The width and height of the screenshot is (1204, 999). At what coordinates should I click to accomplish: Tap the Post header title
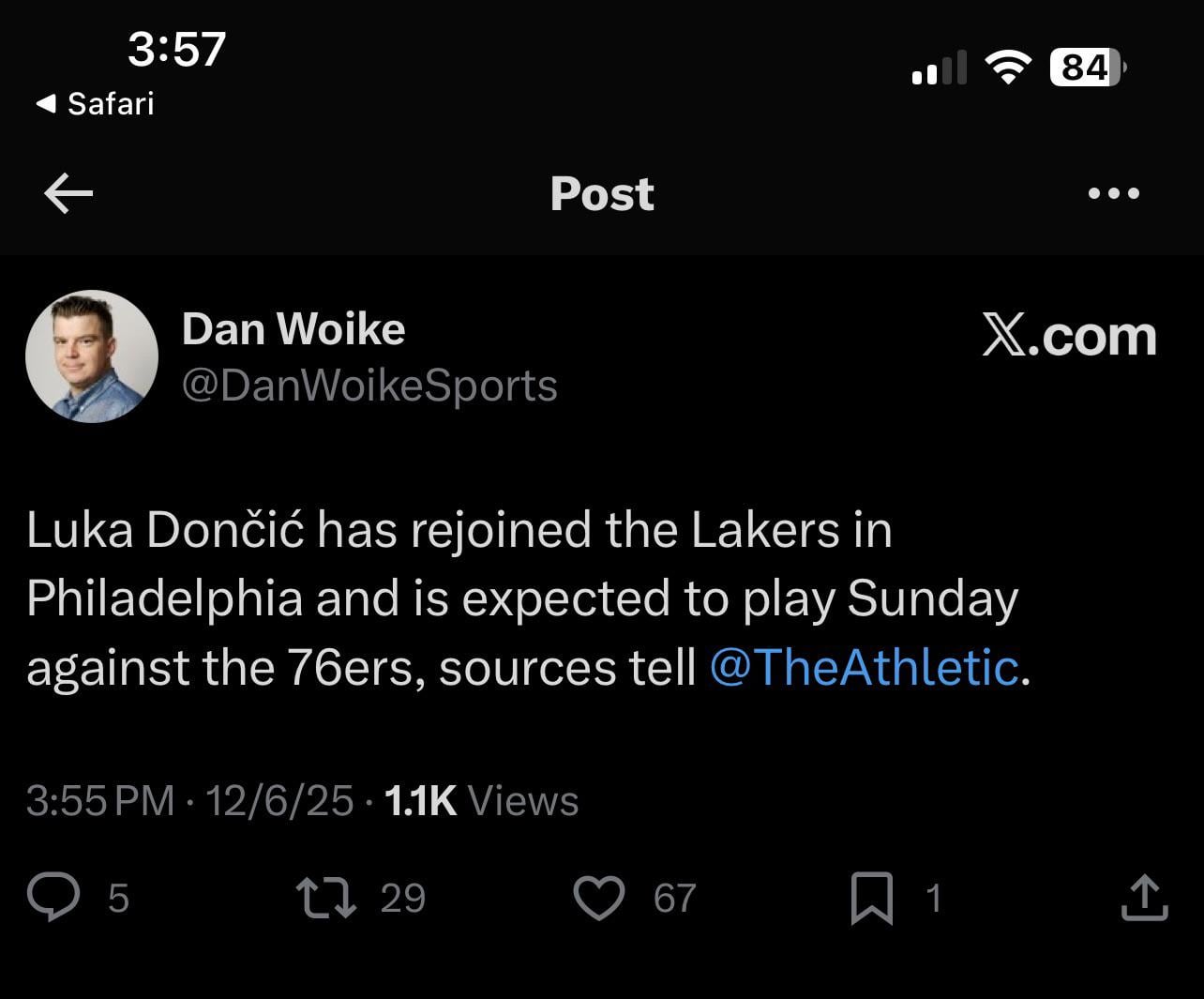[x=602, y=194]
